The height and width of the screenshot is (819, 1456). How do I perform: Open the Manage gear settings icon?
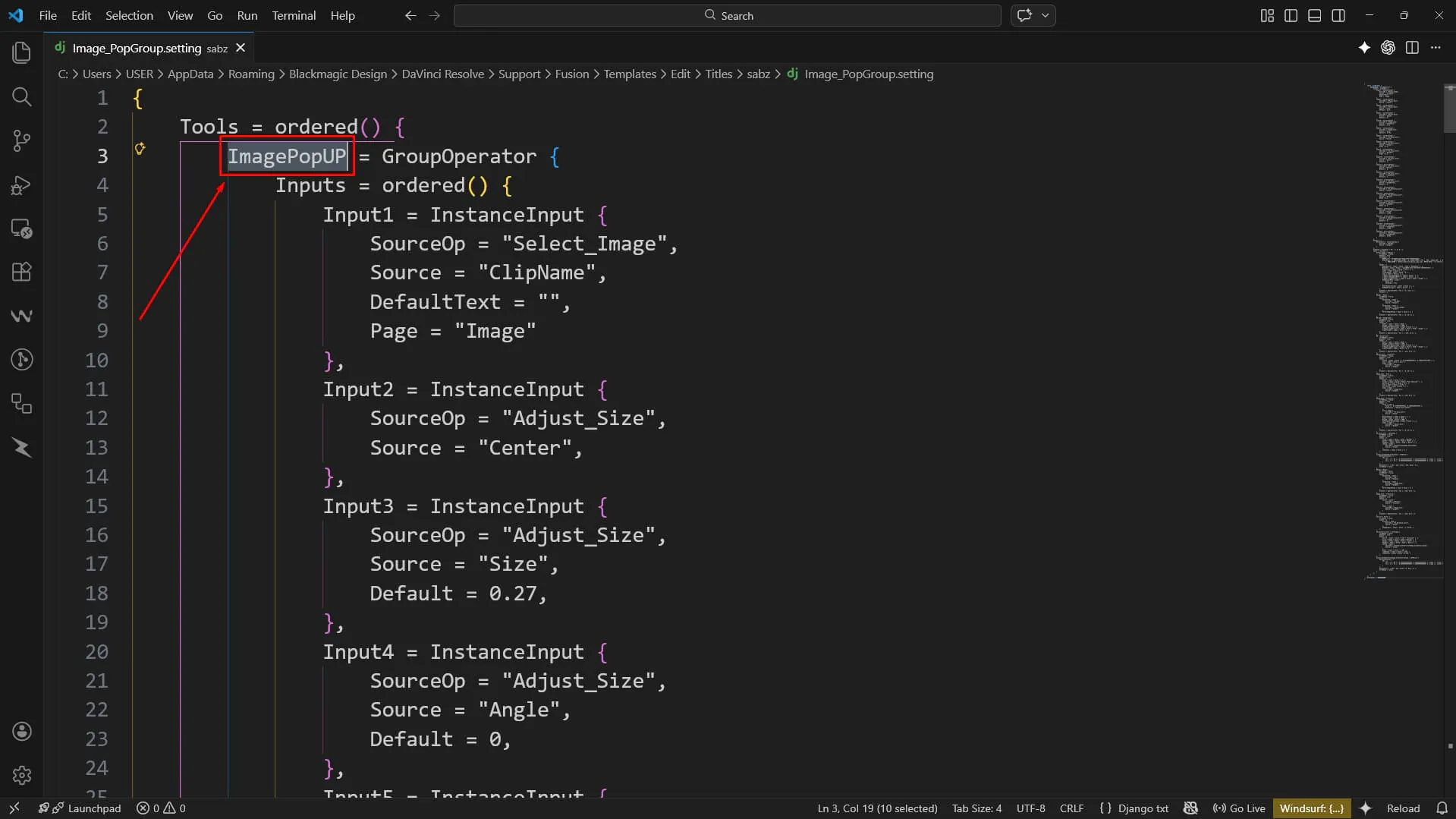pyautogui.click(x=21, y=775)
